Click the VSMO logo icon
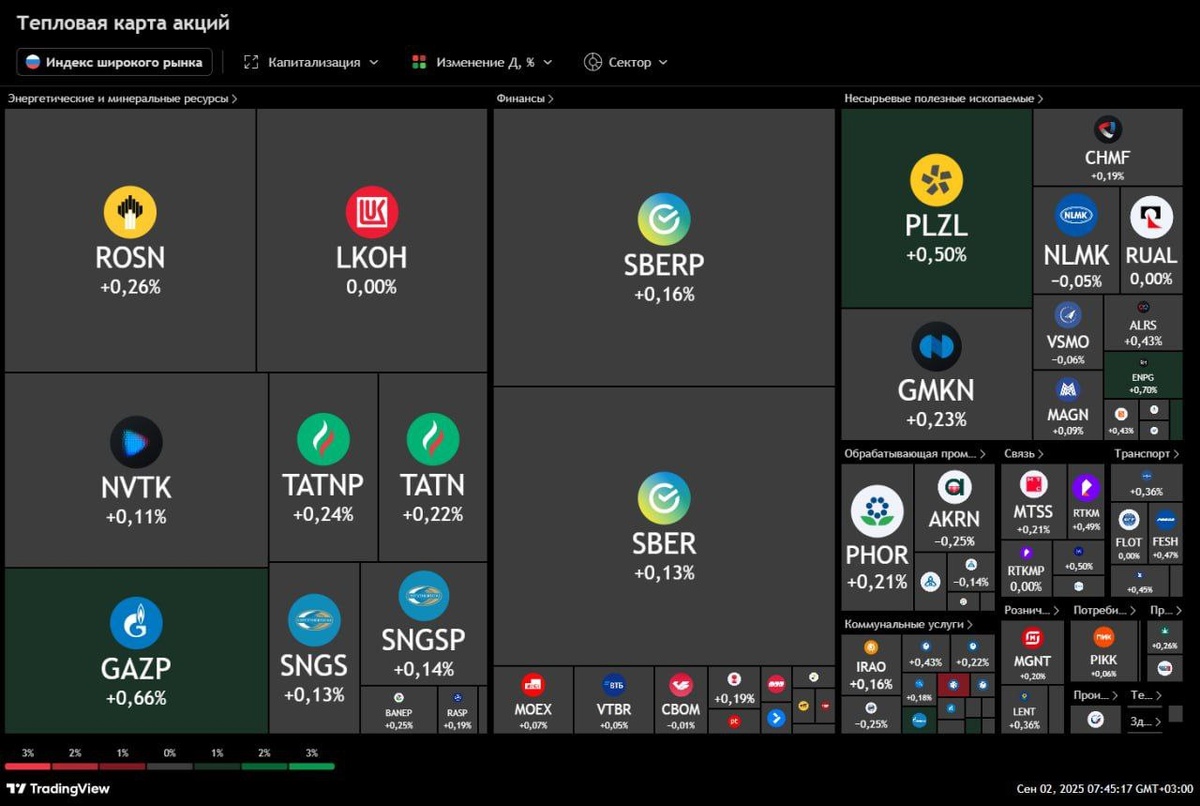The image size is (1200, 806). pyautogui.click(x=1067, y=315)
